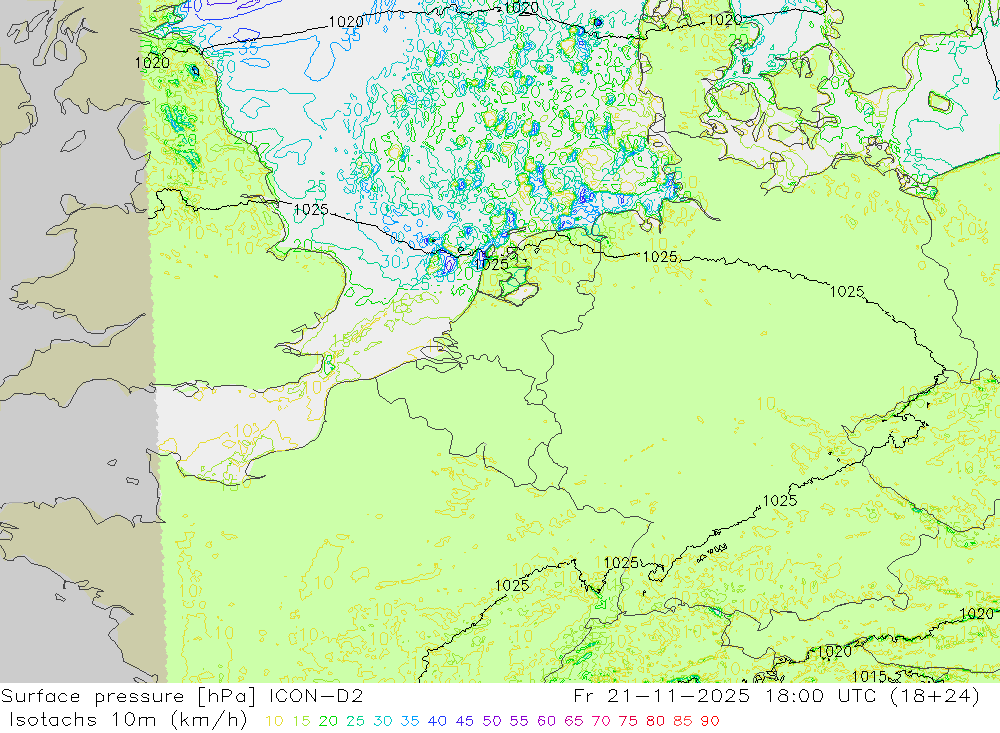
Task: Select legend value 70 in isotachs scale
Action: pos(601,721)
